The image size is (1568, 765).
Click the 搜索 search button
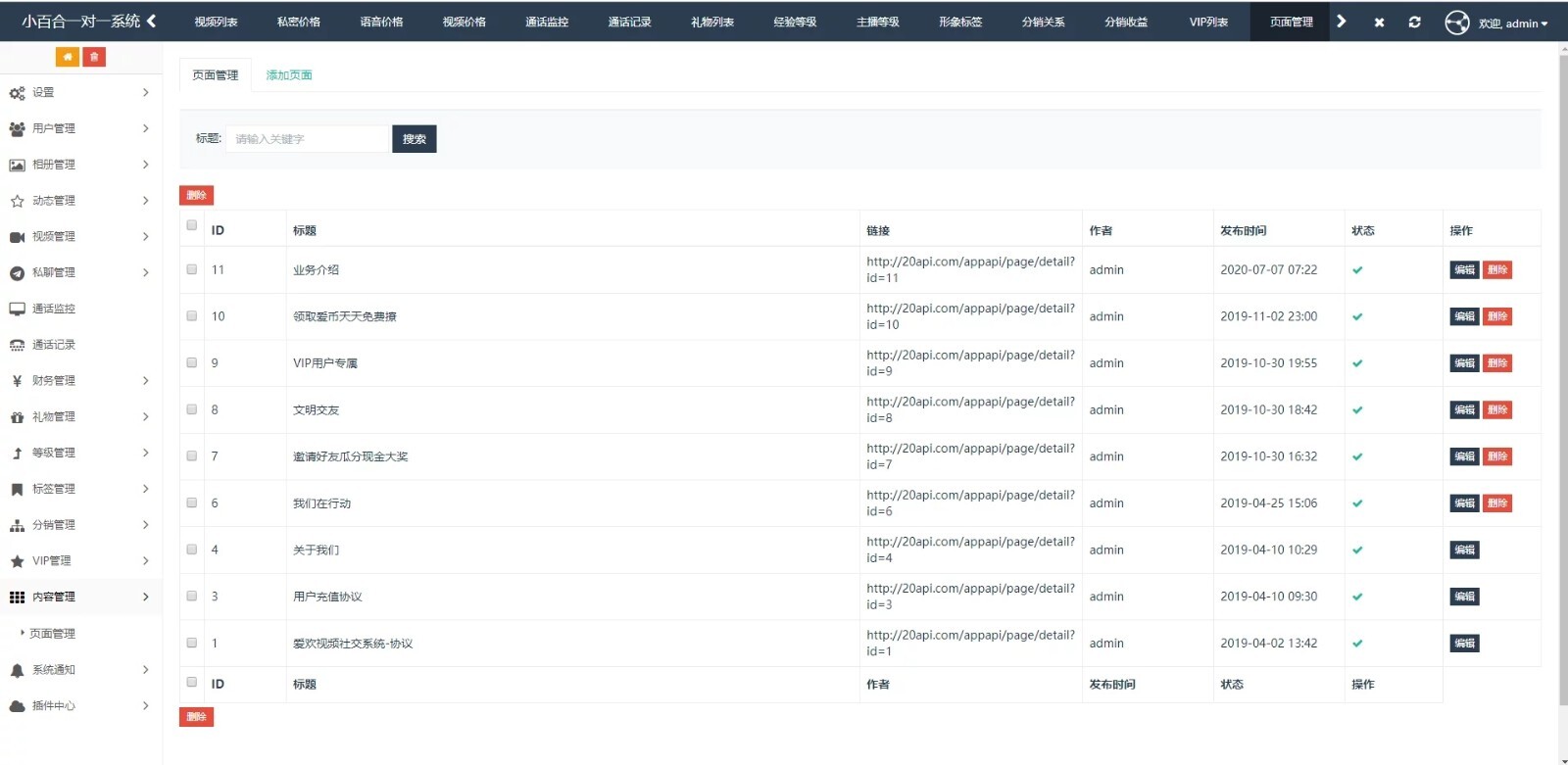coord(414,139)
